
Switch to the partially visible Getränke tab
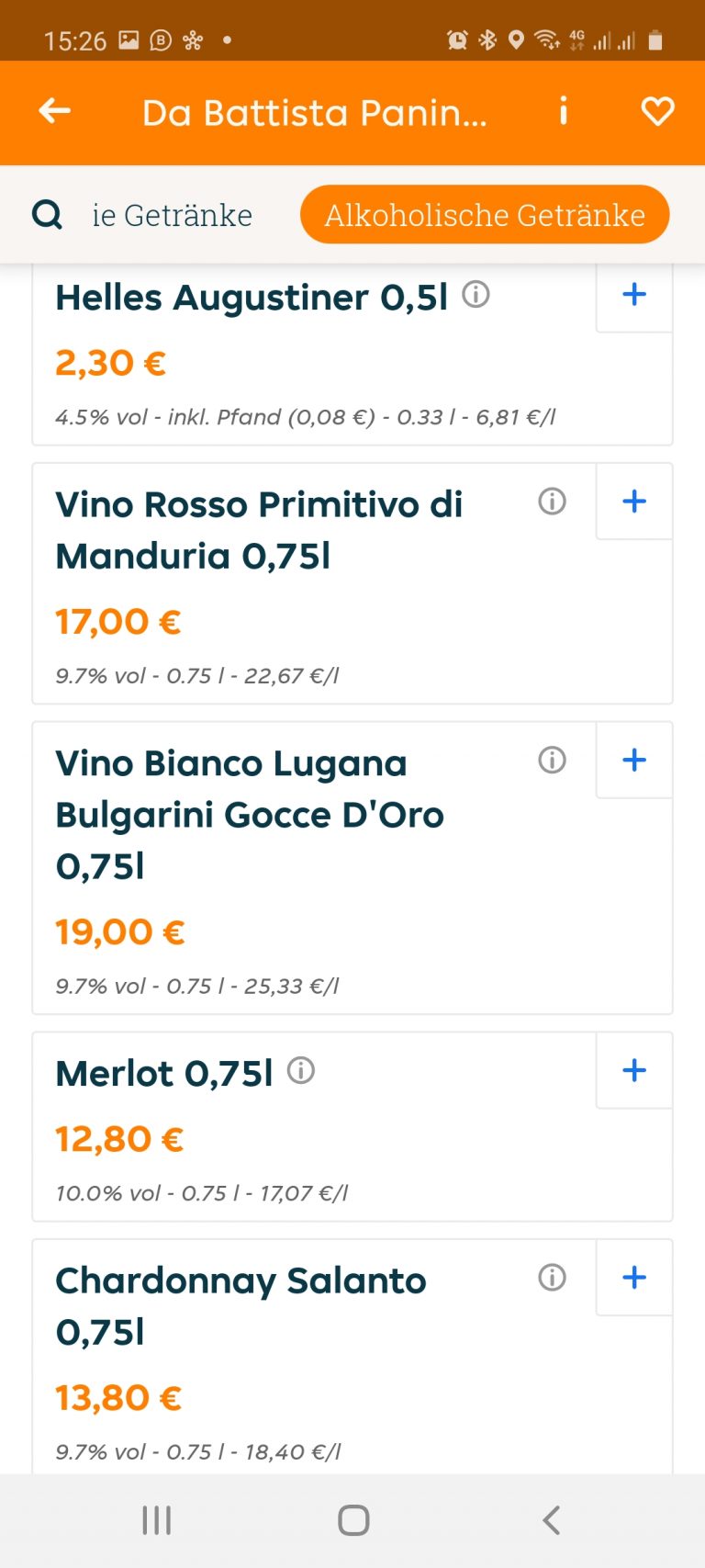172,215
